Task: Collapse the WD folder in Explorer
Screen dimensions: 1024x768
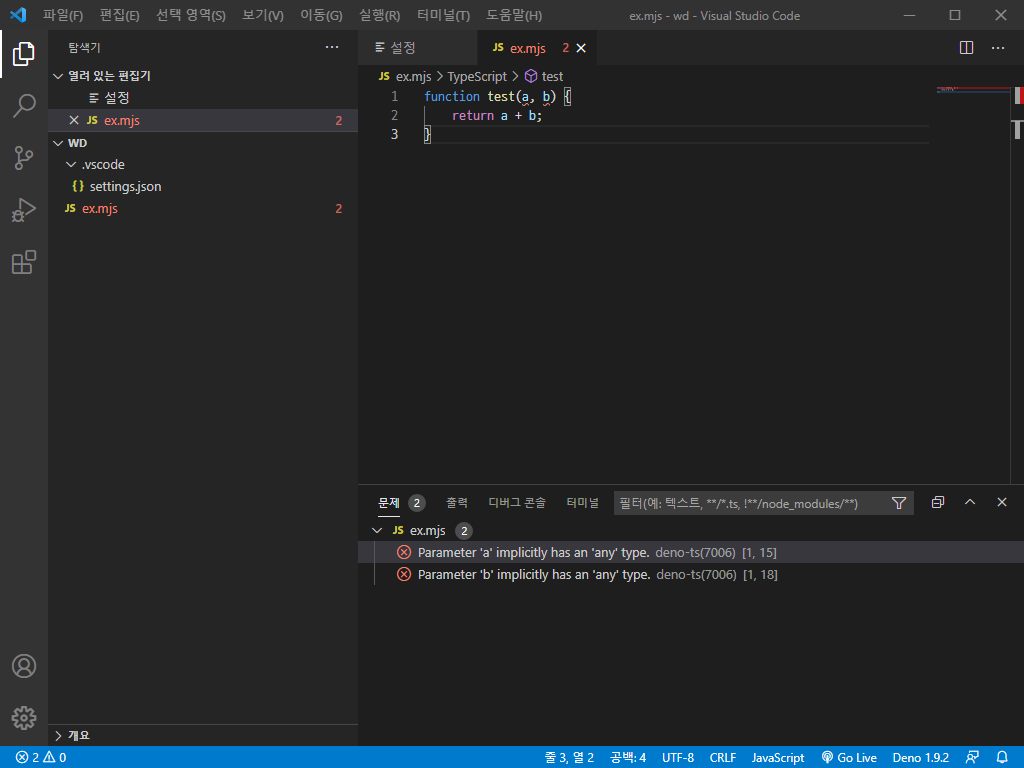Action: [58, 142]
